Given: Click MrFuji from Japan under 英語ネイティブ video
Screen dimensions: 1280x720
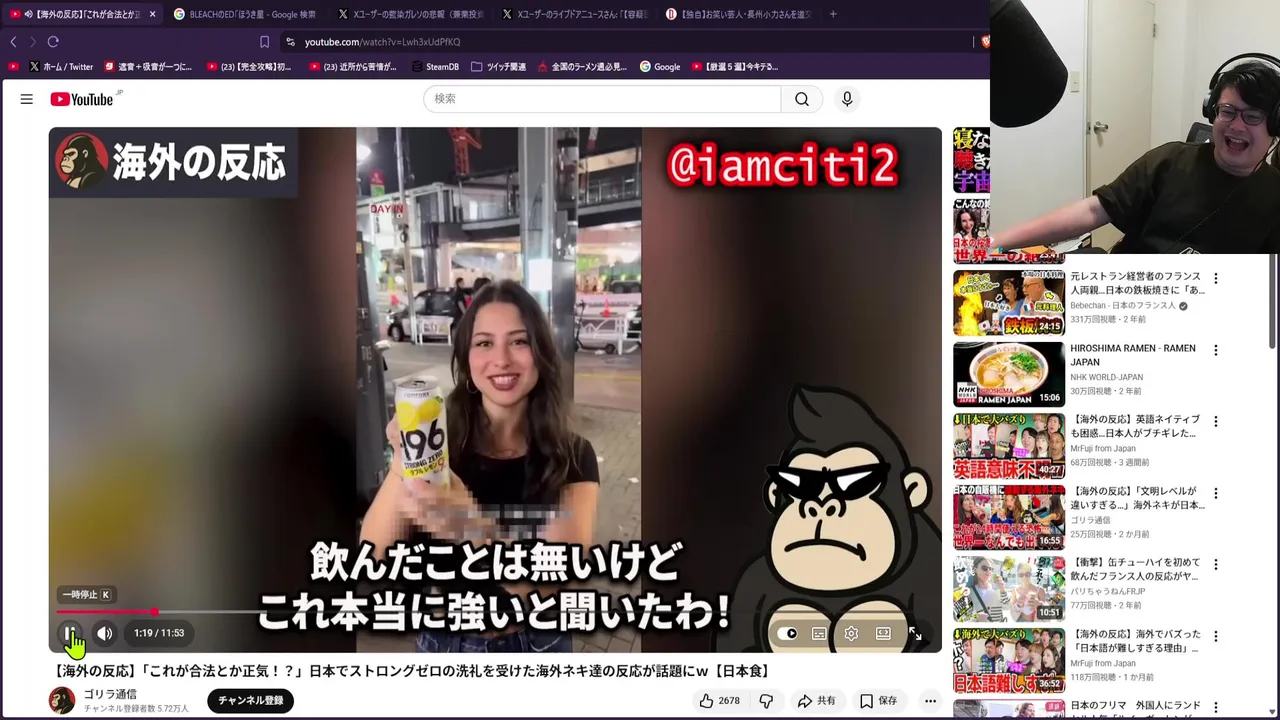Looking at the screenshot, I should (1102, 449).
